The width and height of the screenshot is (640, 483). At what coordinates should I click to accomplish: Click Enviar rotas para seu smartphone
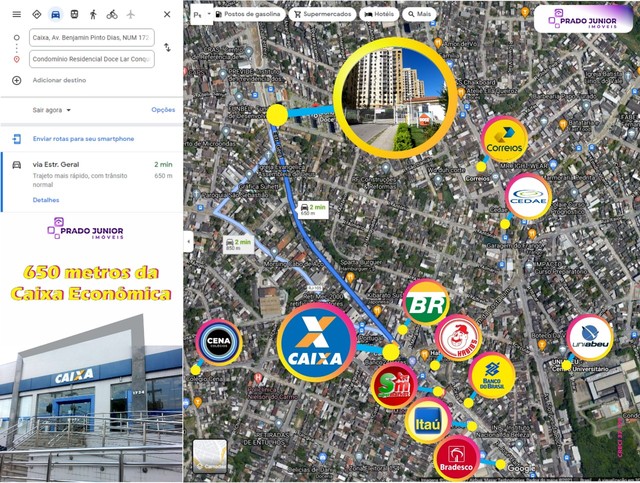coord(83,139)
